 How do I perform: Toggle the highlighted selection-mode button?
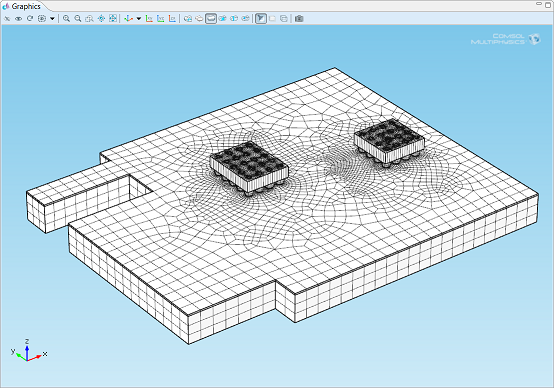pos(211,19)
